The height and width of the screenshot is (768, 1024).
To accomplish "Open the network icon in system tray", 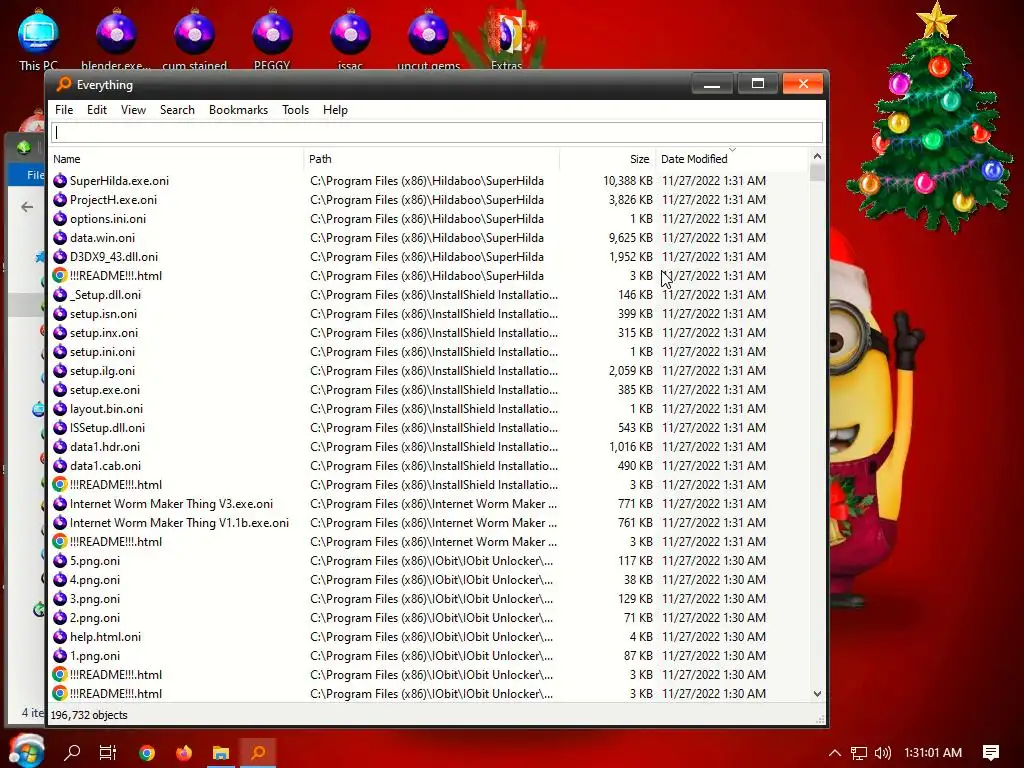I will [859, 753].
